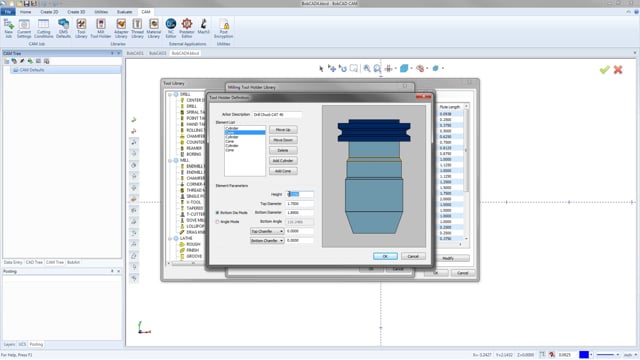
Task: Click the New Job ribbon icon
Action: click(x=8, y=28)
